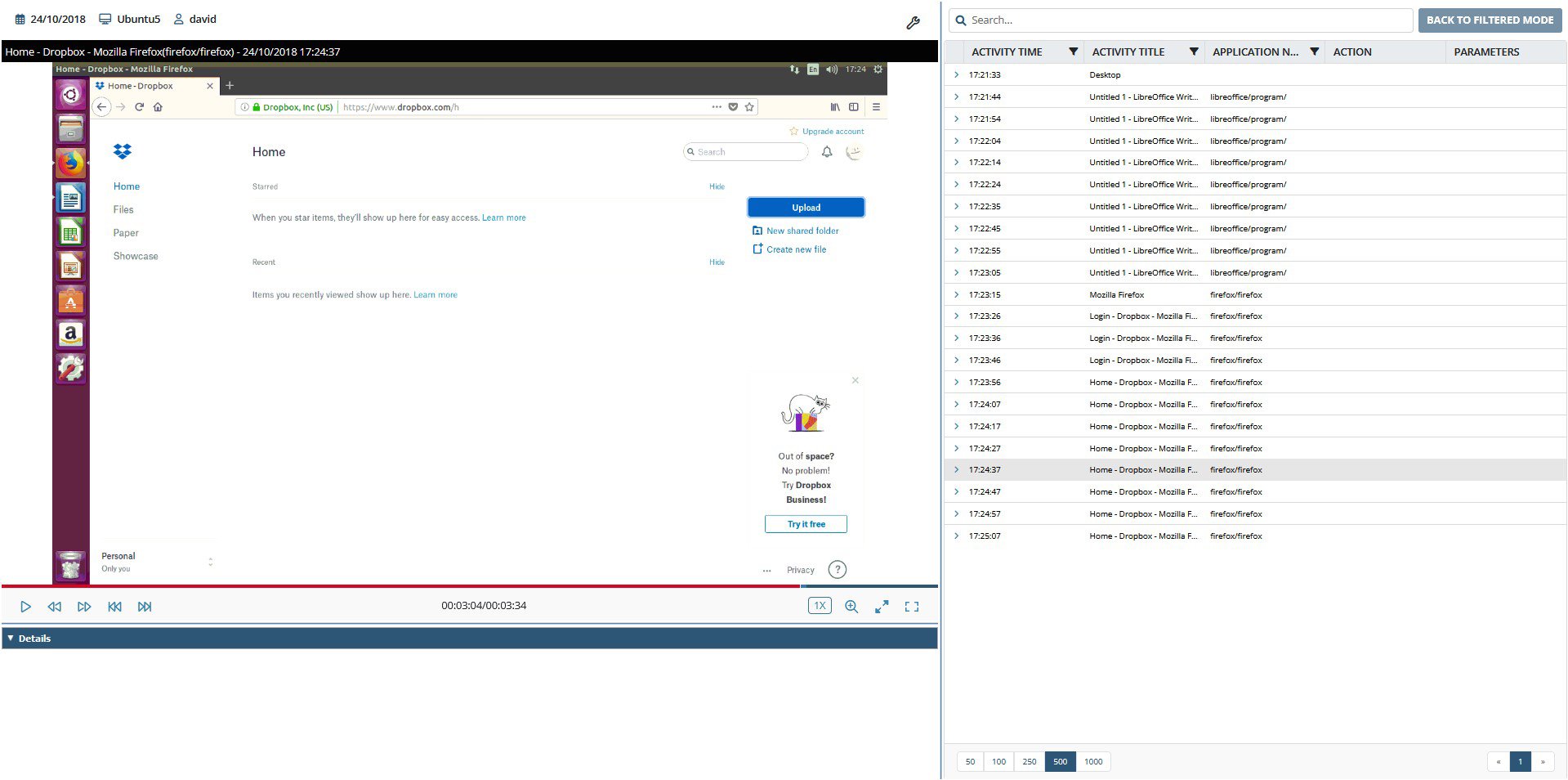Open LibreOffice Calc from the dock
Screen dimensions: 1568x780
71,232
